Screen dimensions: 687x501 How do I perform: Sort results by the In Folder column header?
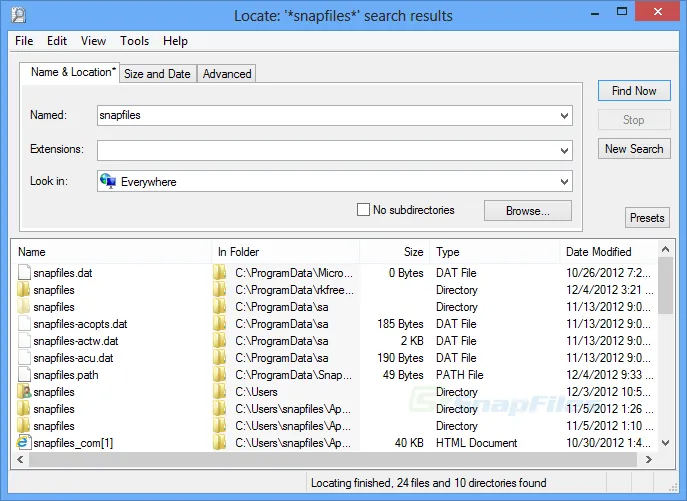285,252
